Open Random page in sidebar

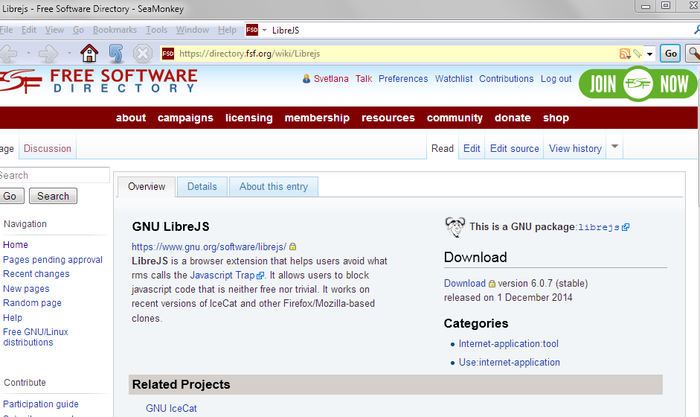(32, 303)
